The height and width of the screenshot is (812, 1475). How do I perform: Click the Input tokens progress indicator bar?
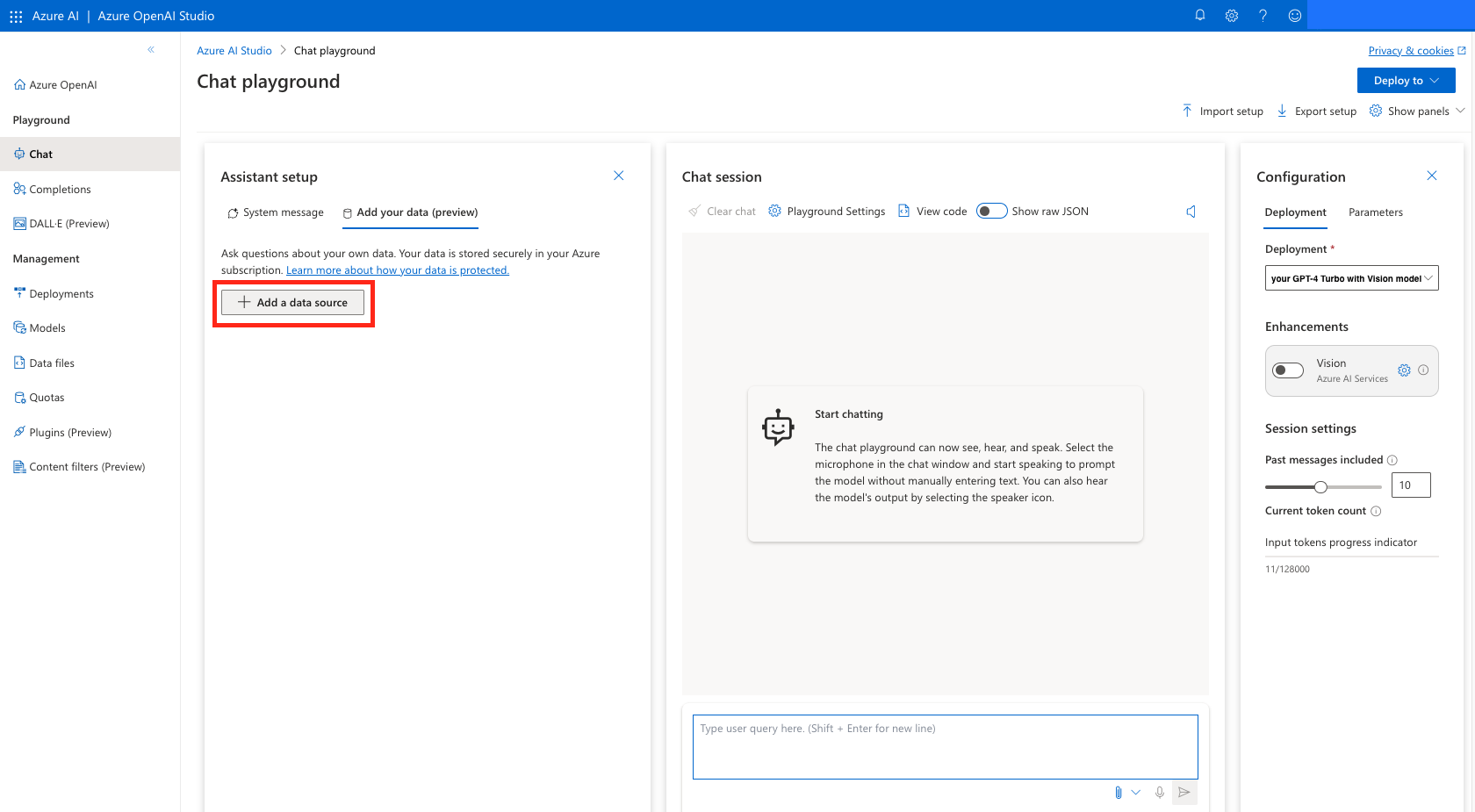pyautogui.click(x=1352, y=557)
